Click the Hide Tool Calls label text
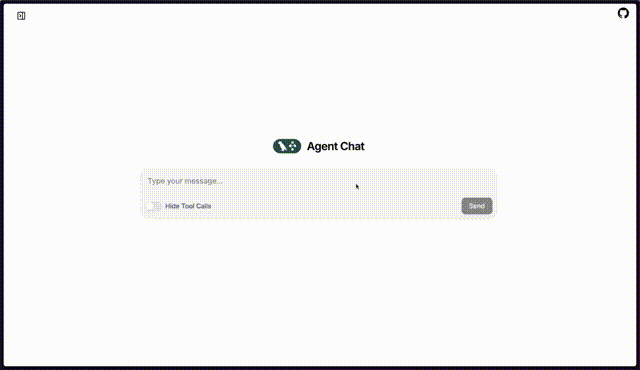The width and height of the screenshot is (640, 370). click(188, 206)
